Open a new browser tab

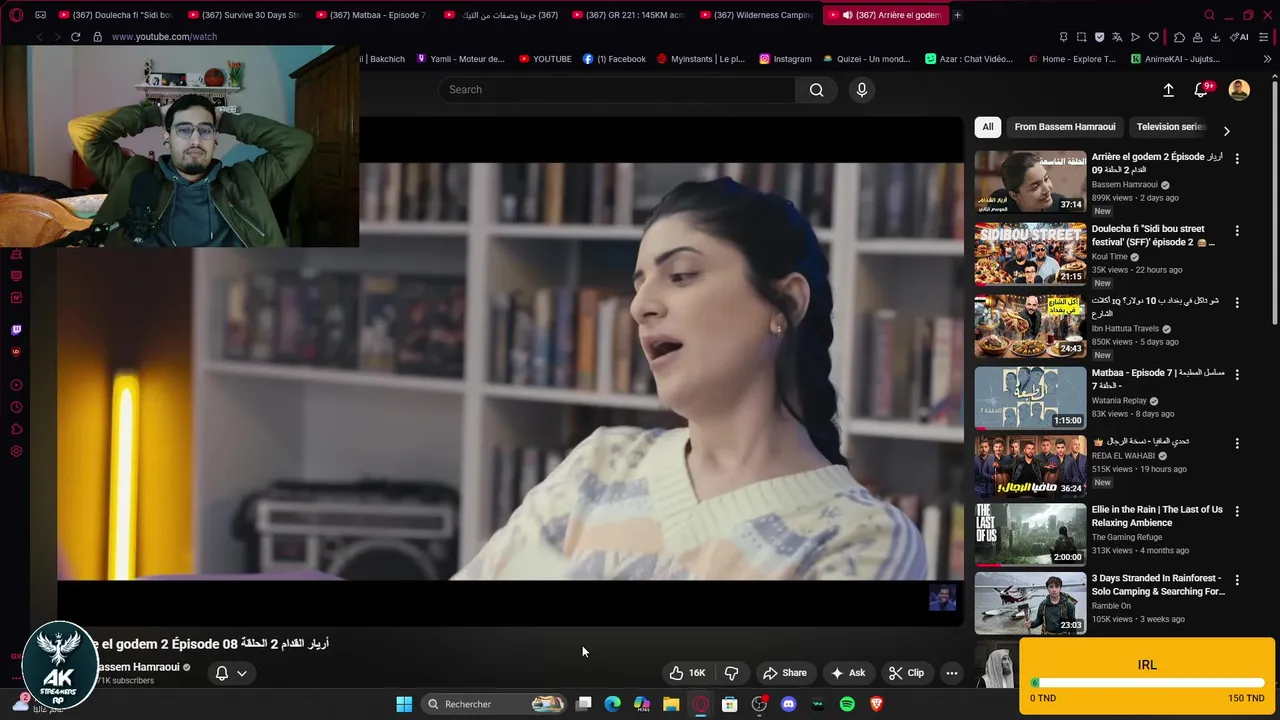tap(957, 15)
